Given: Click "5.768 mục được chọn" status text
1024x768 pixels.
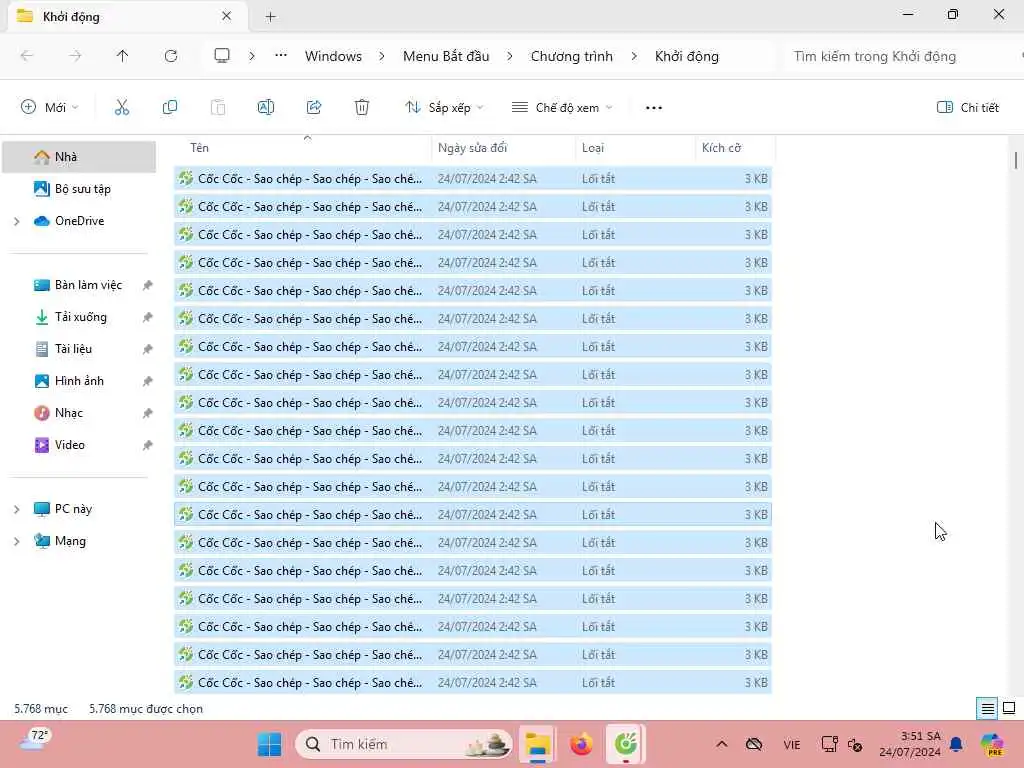Looking at the screenshot, I should pos(146,709).
